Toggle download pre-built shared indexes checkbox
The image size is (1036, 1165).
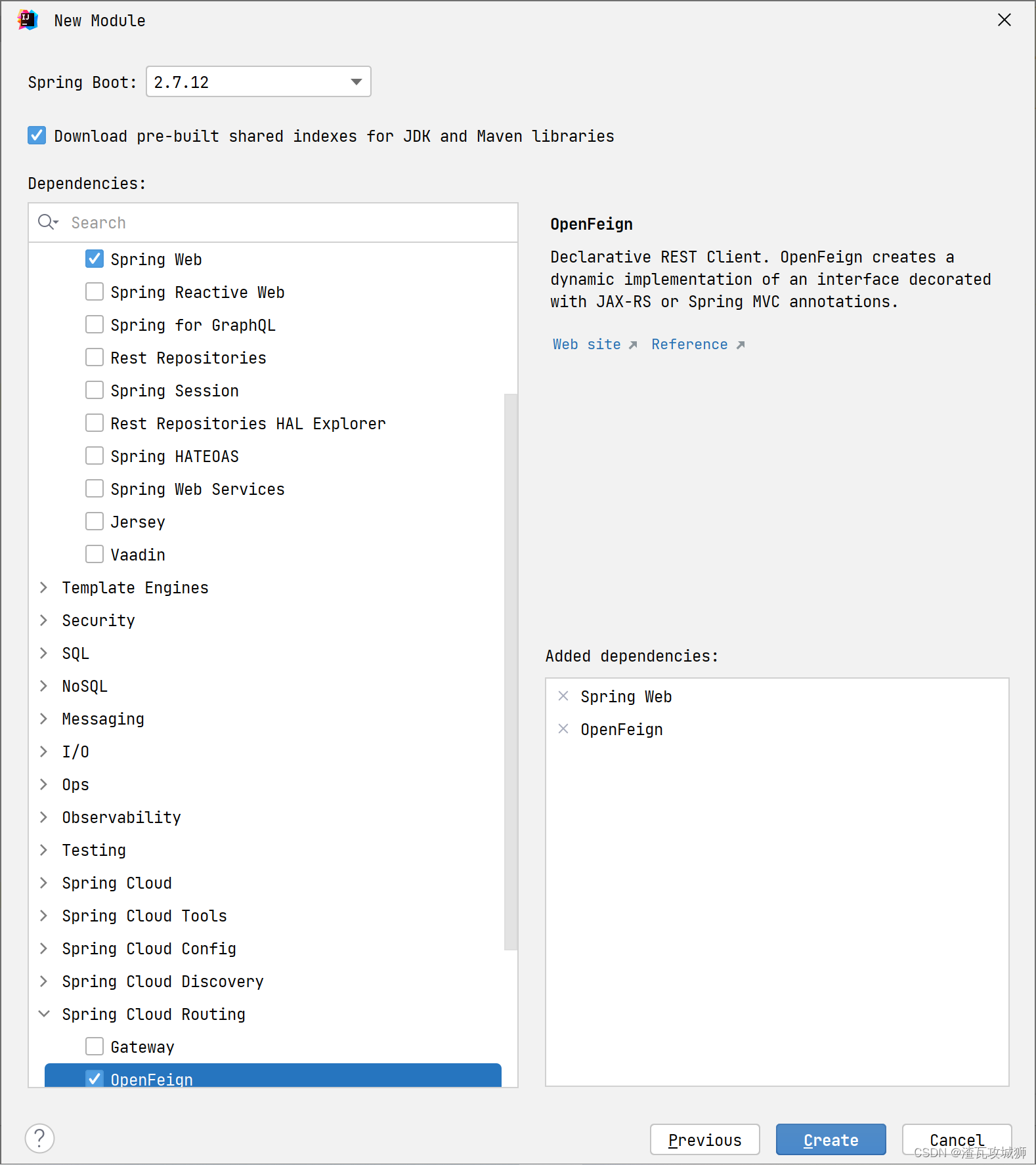coord(37,136)
